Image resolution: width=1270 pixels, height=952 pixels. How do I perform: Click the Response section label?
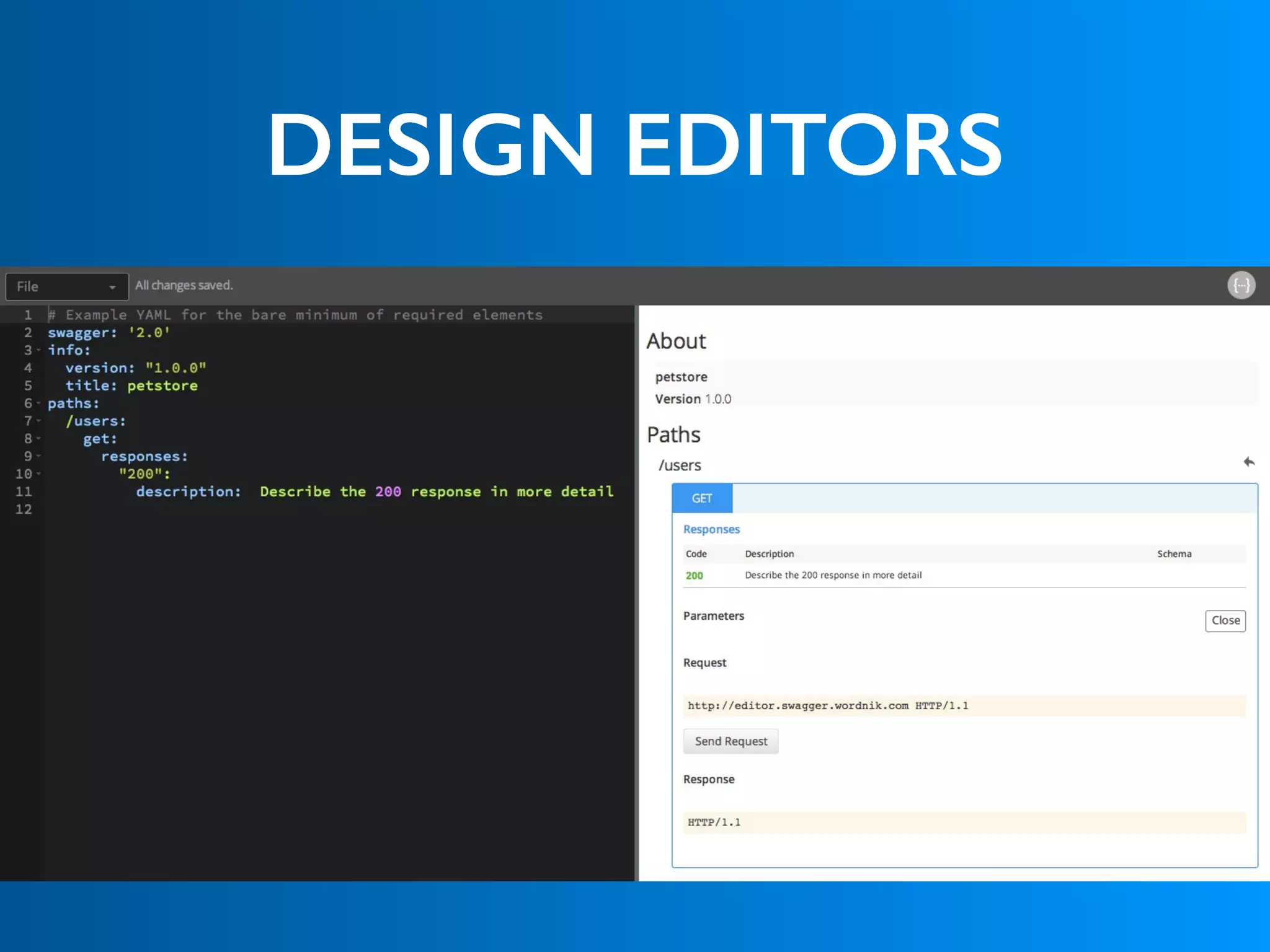coord(708,780)
